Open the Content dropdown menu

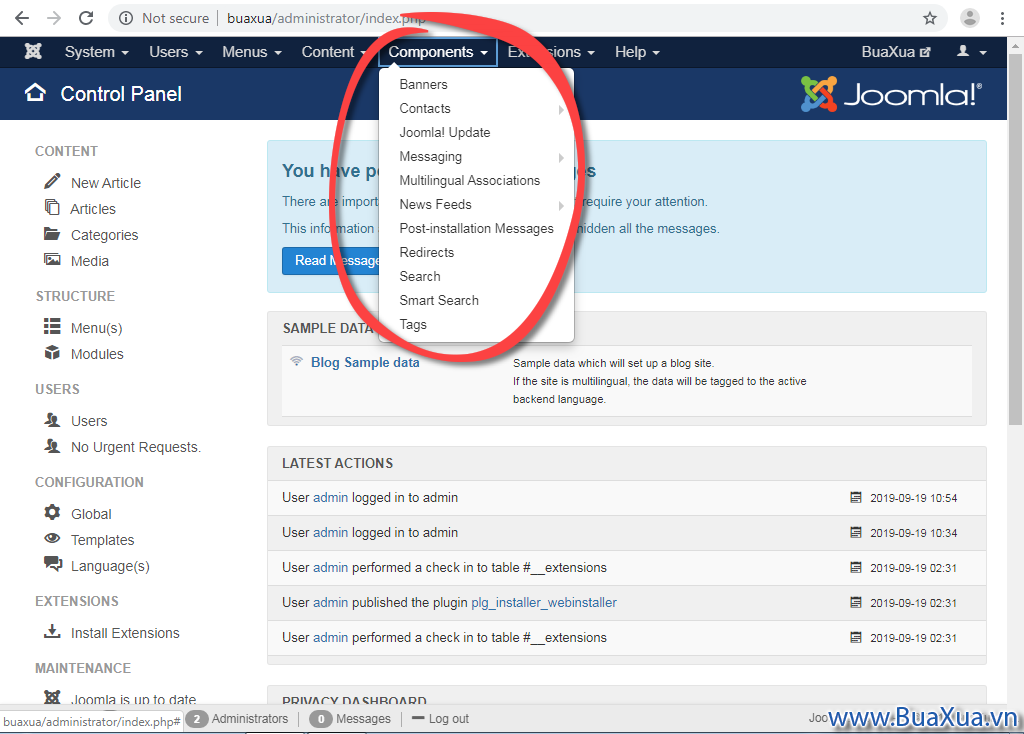pos(334,52)
